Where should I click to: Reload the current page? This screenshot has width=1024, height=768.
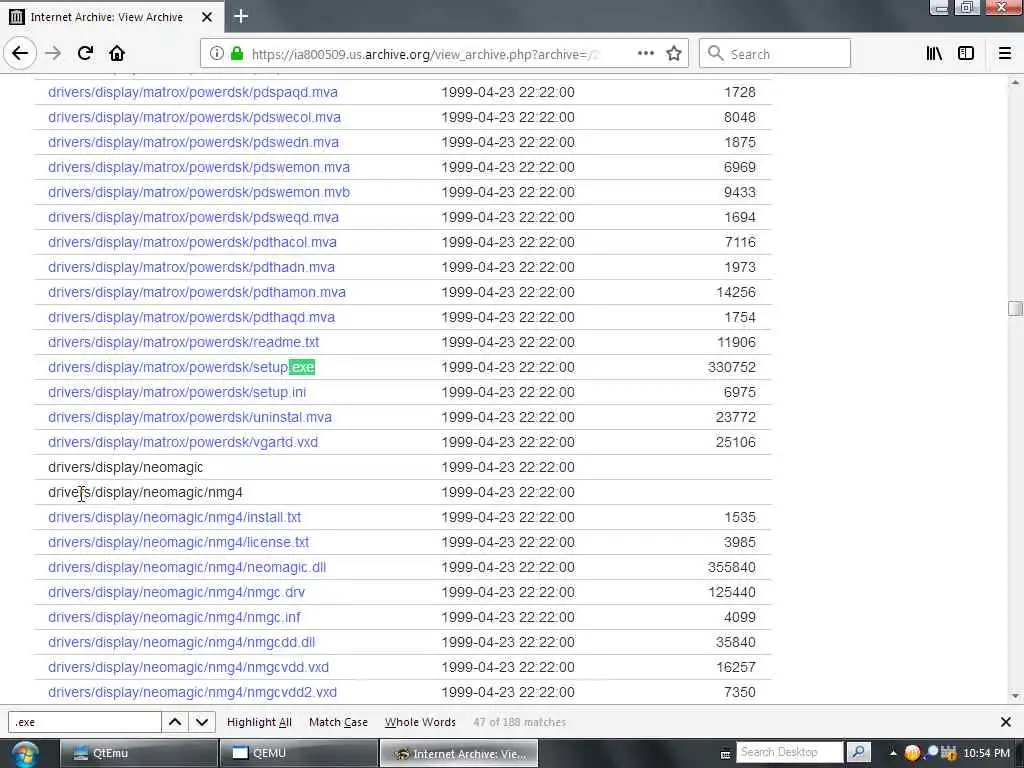click(x=85, y=54)
